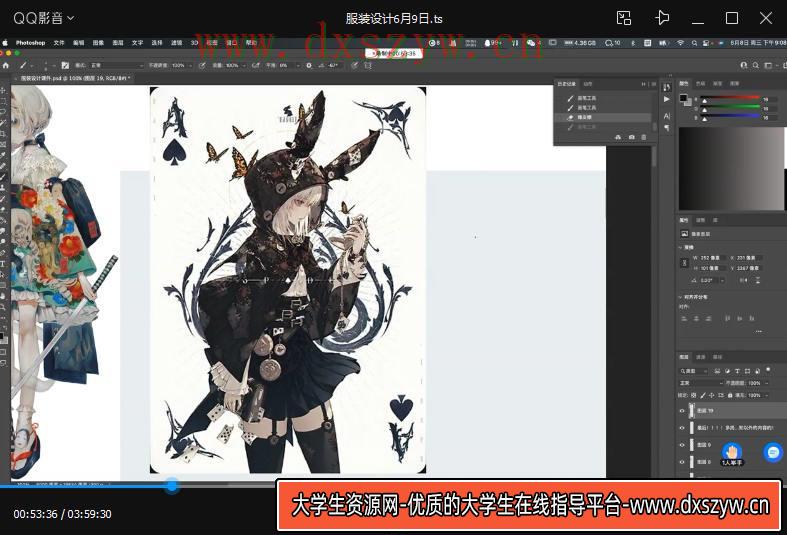Viewport: 787px width, 535px height.
Task: Click the flip vertical icon in Properties
Action: tap(758, 280)
